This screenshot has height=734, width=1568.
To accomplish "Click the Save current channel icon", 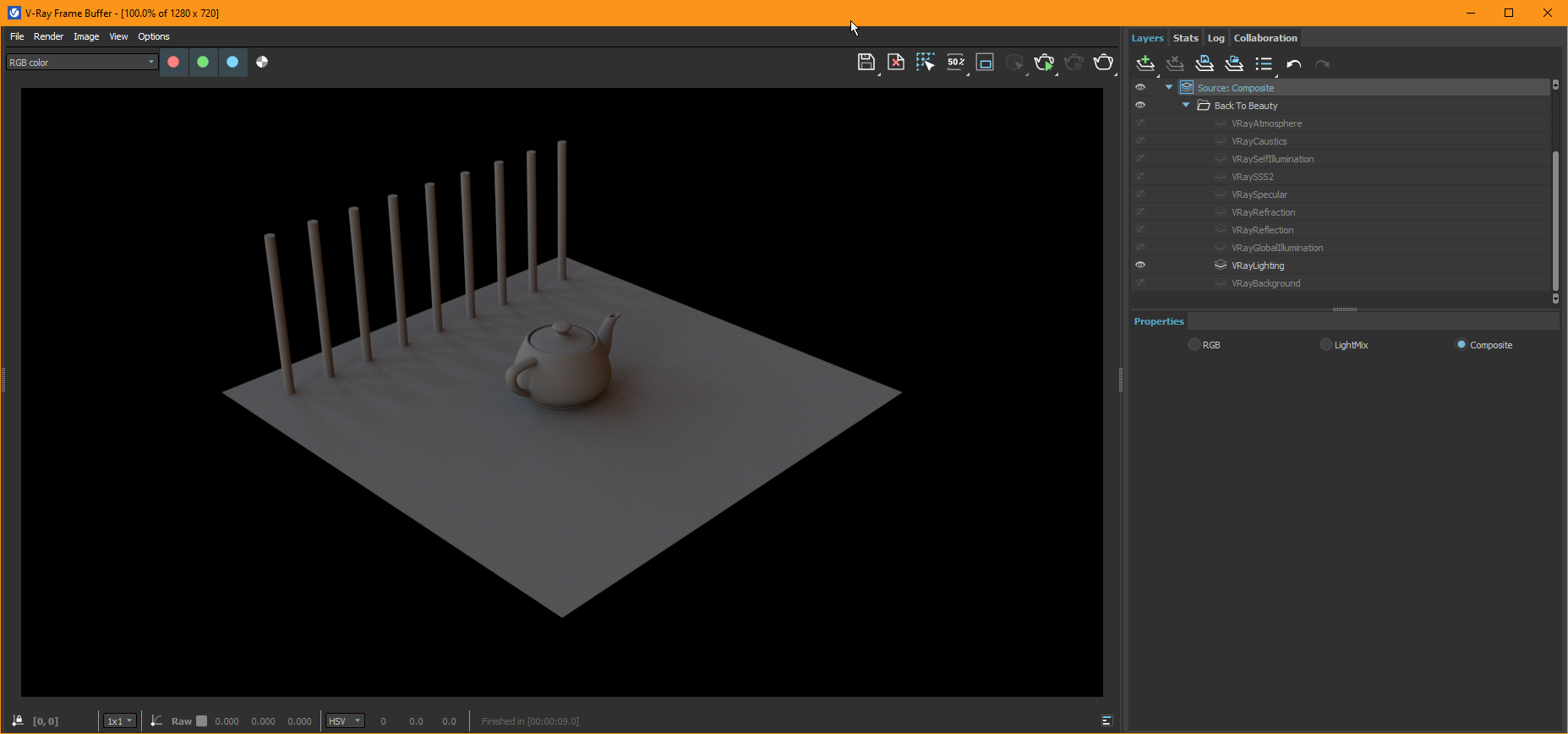I will [x=866, y=62].
